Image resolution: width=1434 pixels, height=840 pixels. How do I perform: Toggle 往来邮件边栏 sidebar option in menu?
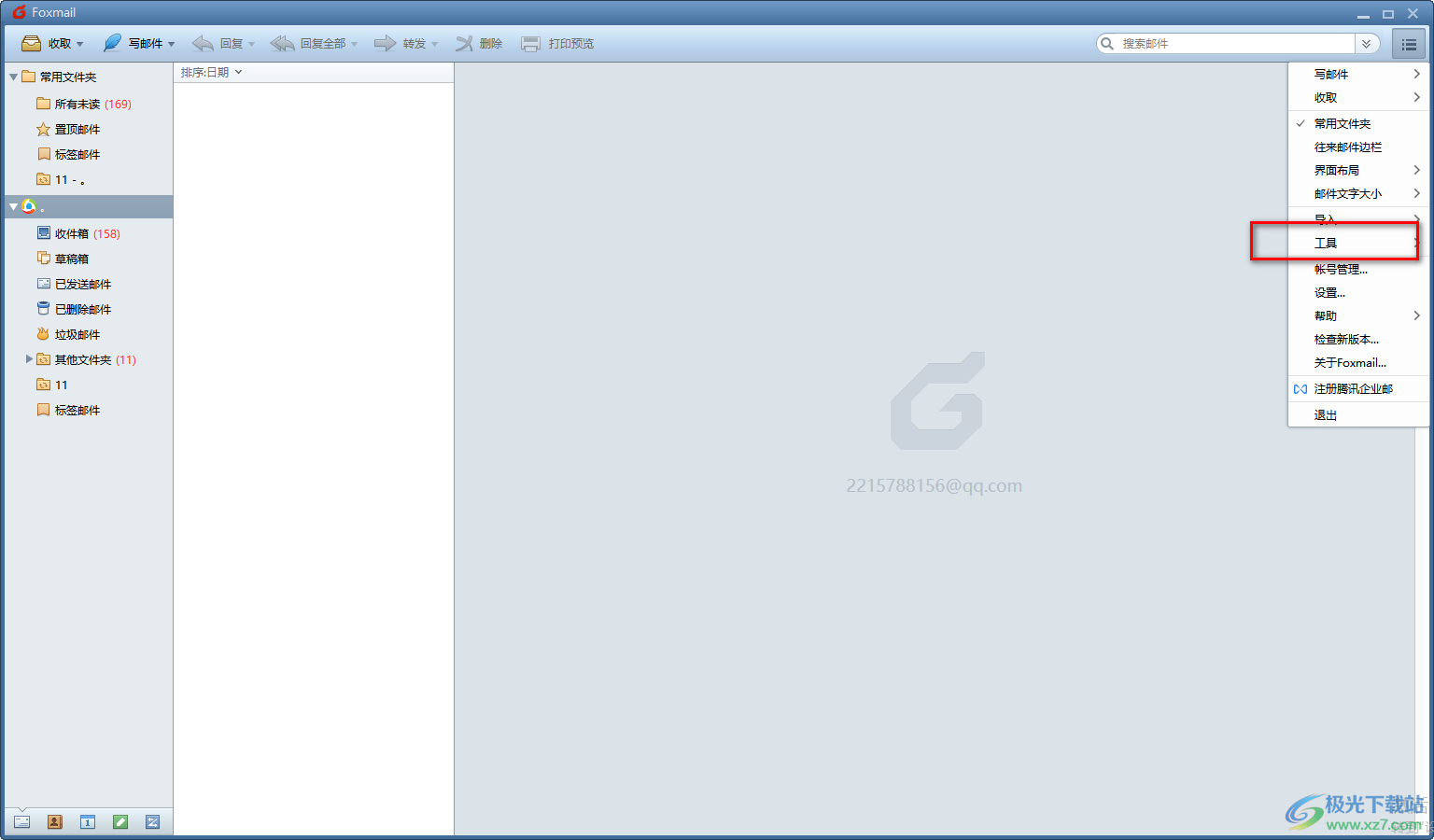click(x=1358, y=147)
